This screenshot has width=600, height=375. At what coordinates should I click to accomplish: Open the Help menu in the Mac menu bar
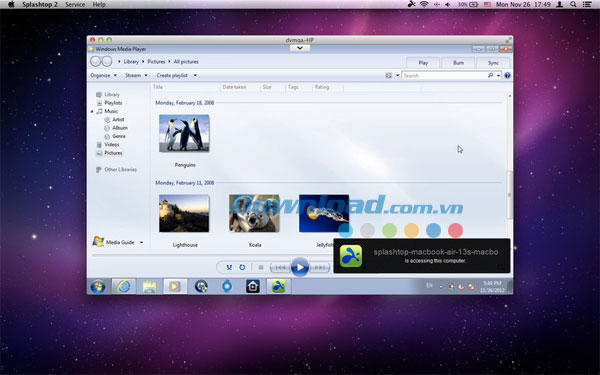tap(99, 5)
